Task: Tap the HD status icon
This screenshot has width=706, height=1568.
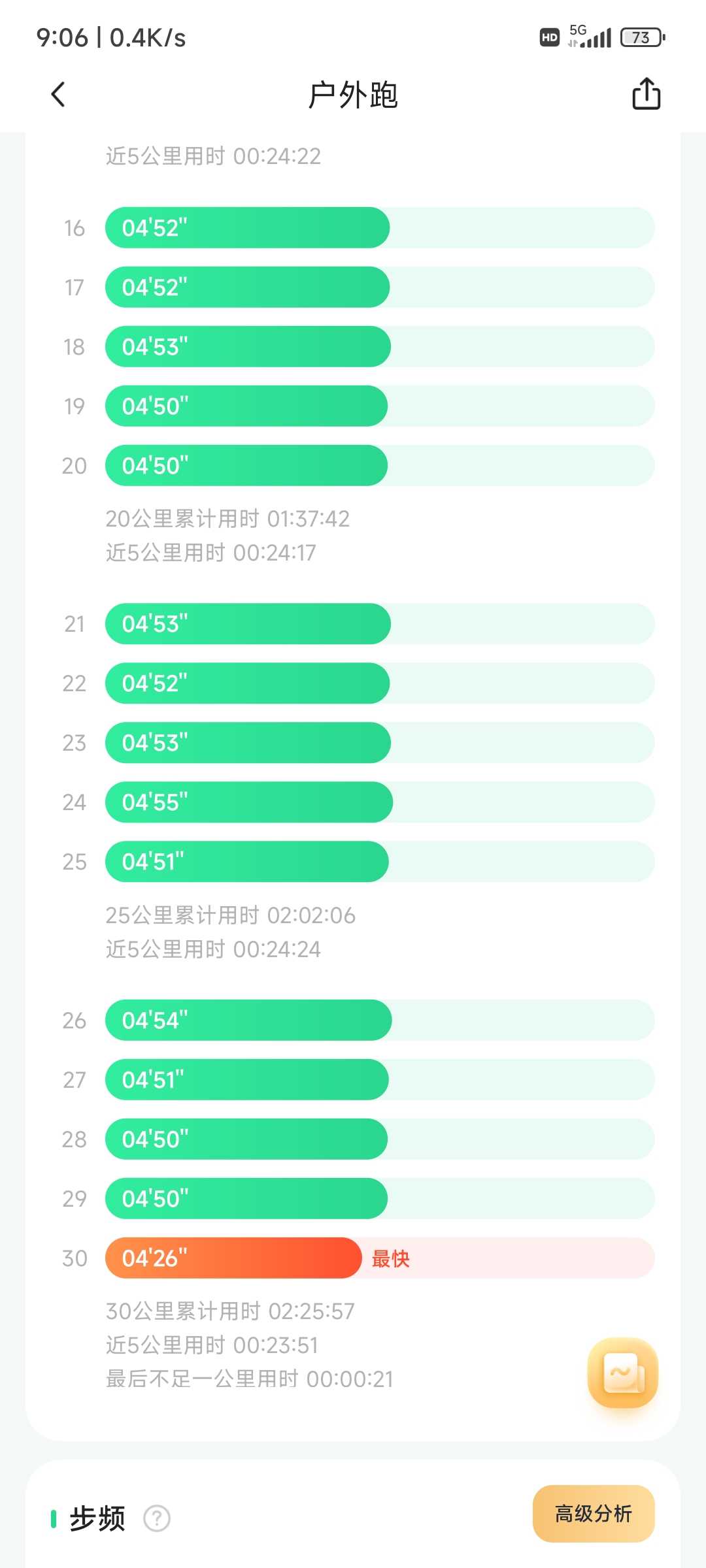Action: pos(550,37)
